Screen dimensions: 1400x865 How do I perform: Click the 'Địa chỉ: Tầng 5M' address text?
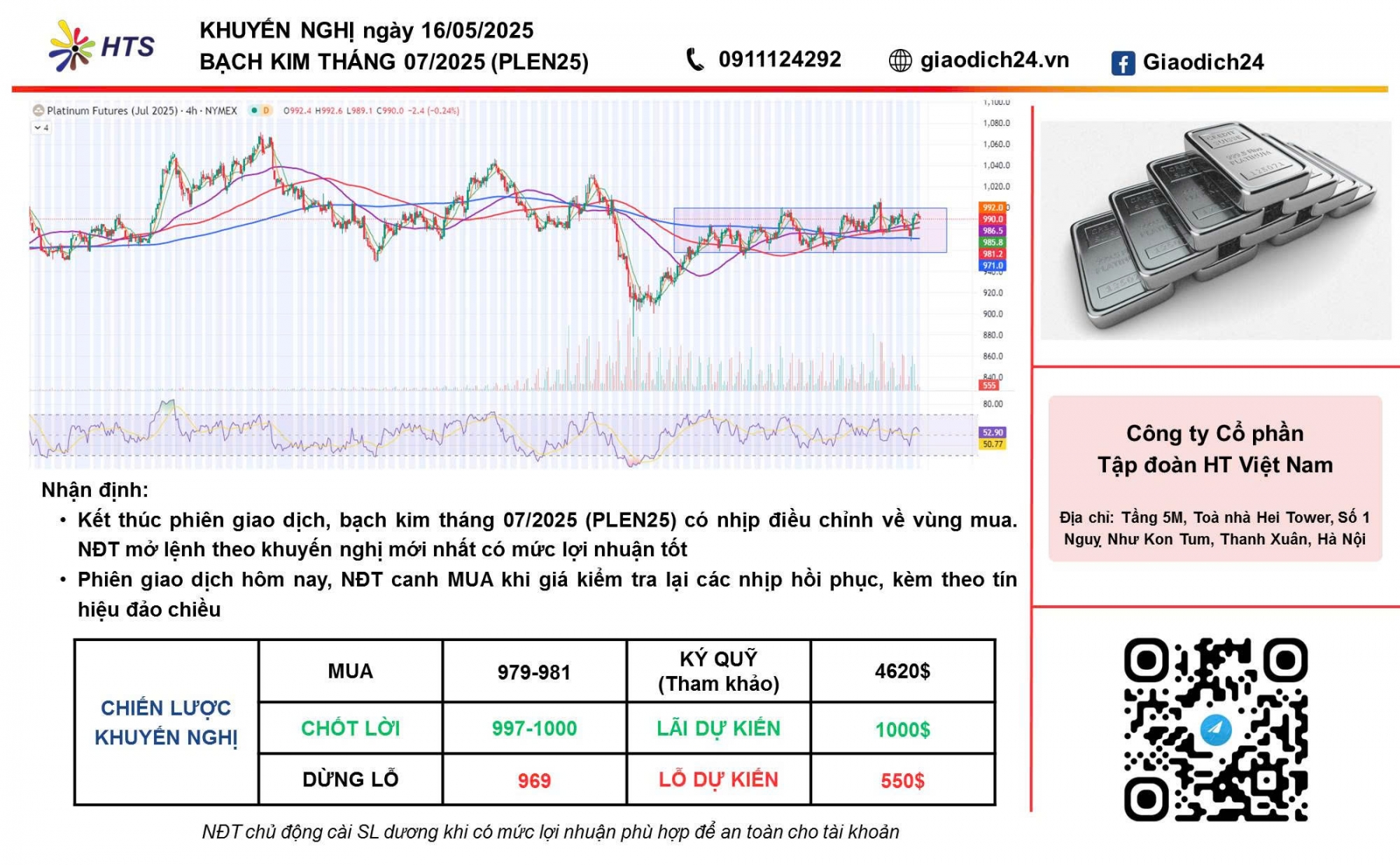point(1215,528)
